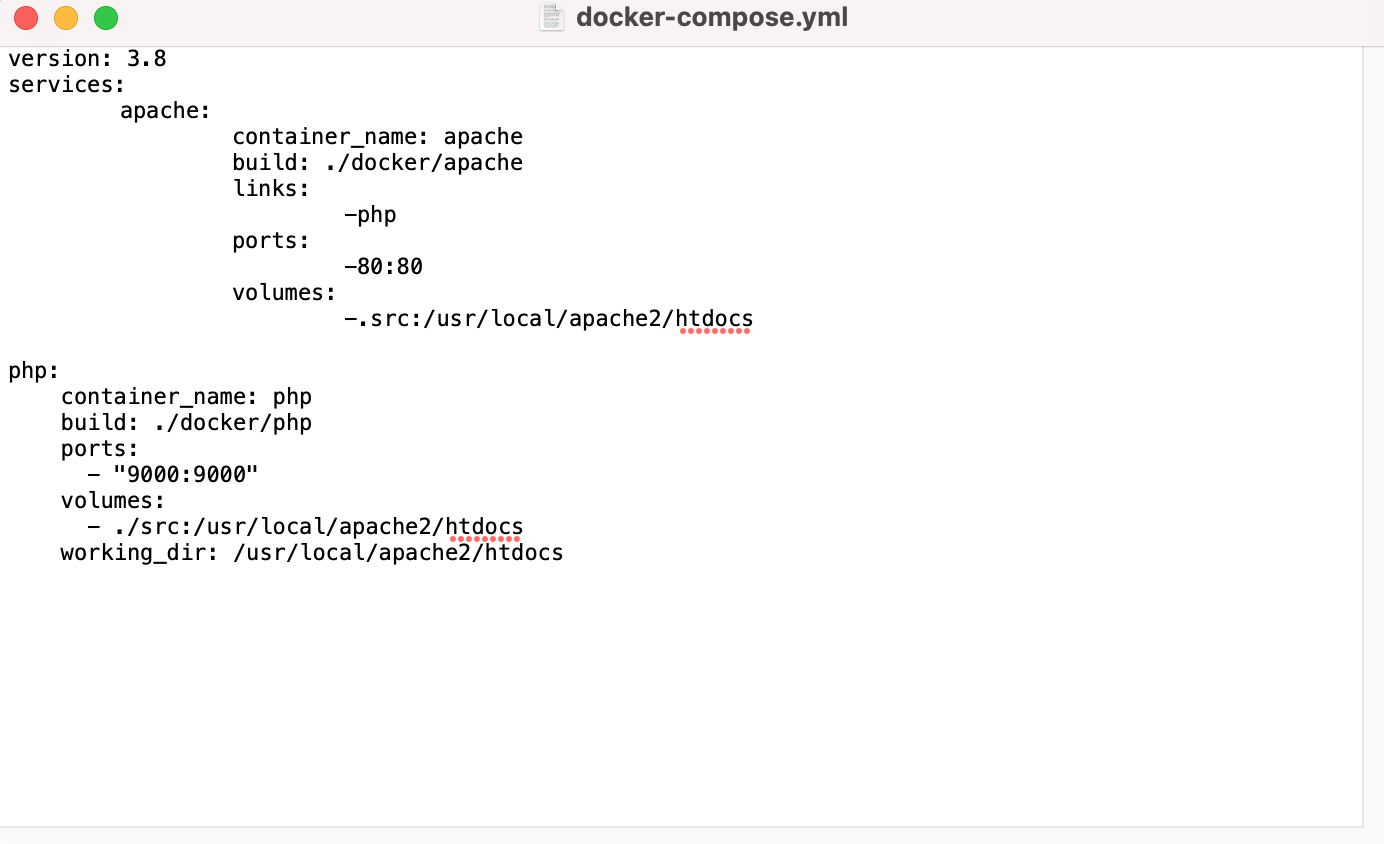
Task: Click the green full-screen button
Action: click(x=106, y=17)
